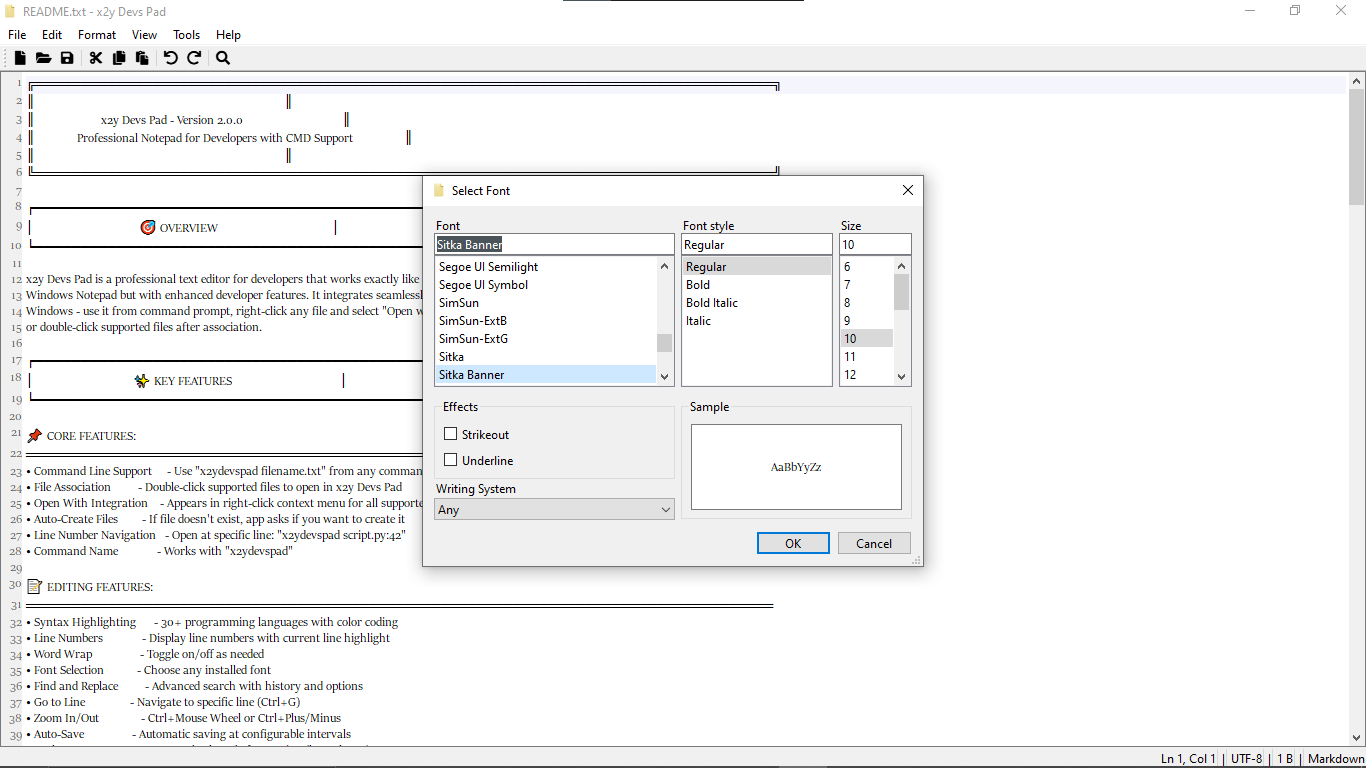Select Segoe UI Semilight font
The height and width of the screenshot is (768, 1366).
pos(546,267)
